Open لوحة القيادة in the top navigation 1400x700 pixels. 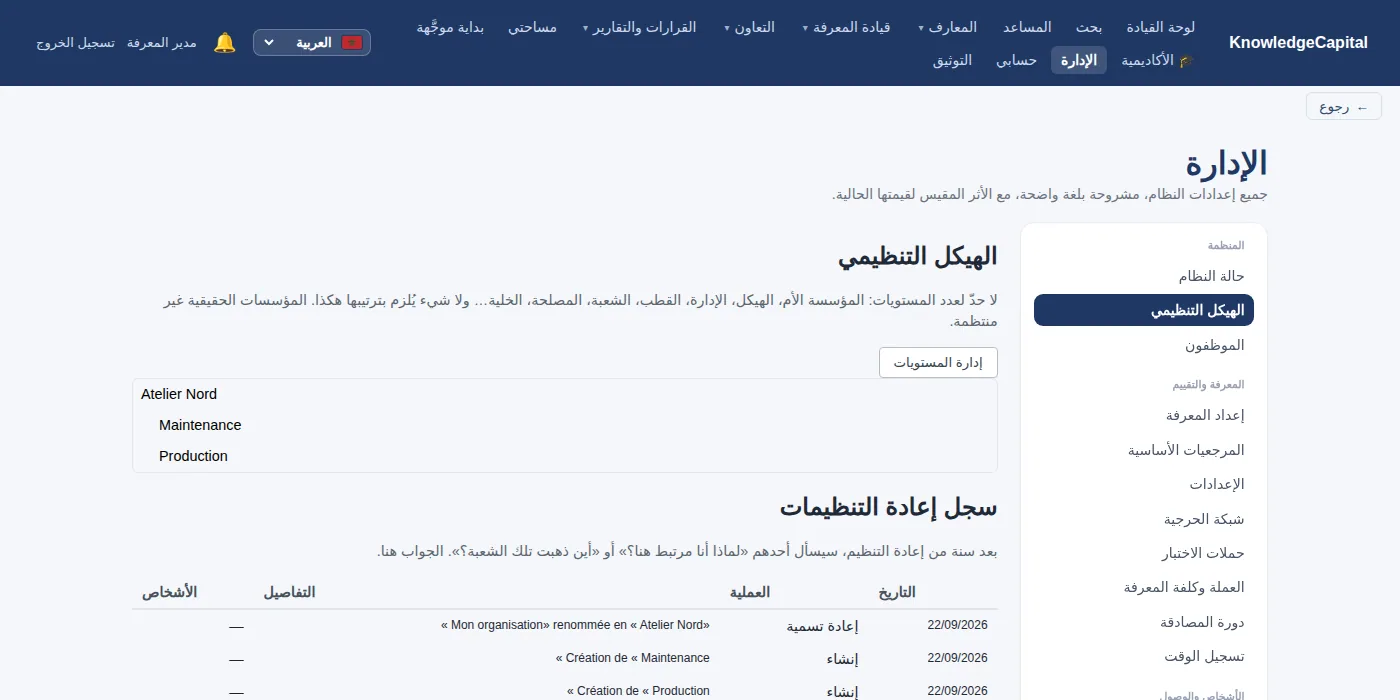click(1160, 27)
